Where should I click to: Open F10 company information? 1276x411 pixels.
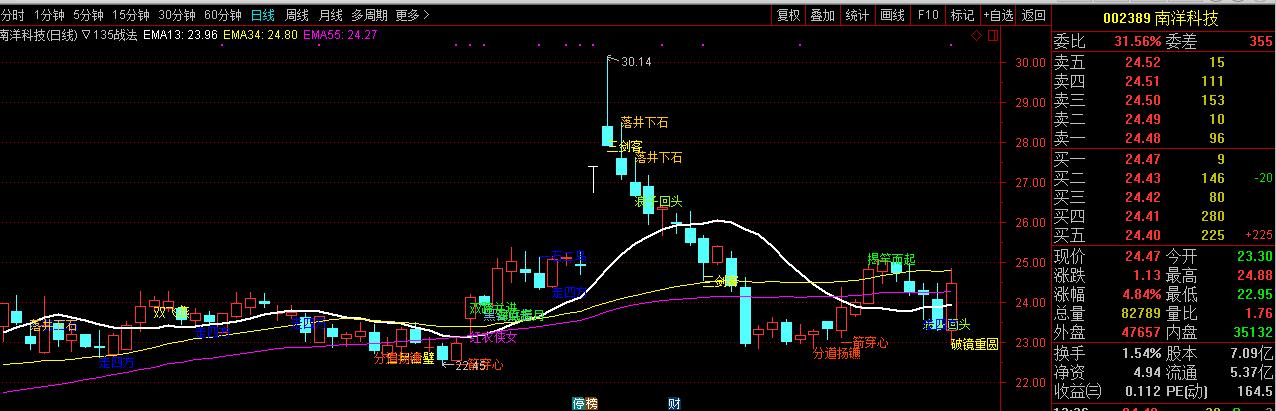coord(928,15)
